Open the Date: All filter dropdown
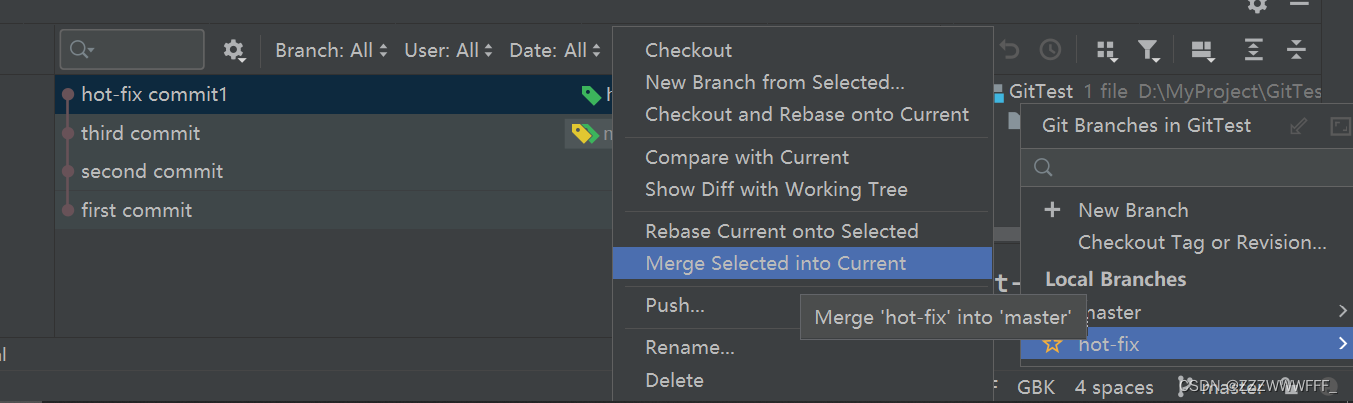 556,50
